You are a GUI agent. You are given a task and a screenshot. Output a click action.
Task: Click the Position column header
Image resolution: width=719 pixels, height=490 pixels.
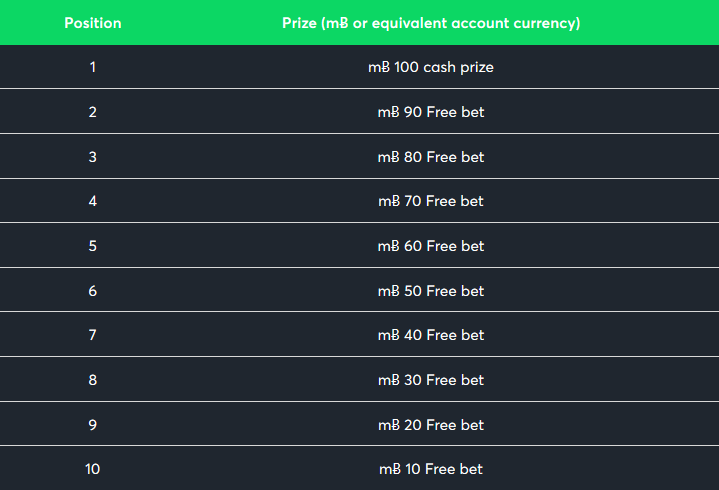pos(93,23)
